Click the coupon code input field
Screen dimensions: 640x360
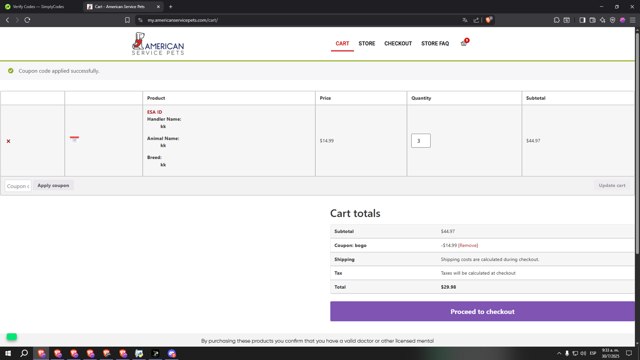18,186
